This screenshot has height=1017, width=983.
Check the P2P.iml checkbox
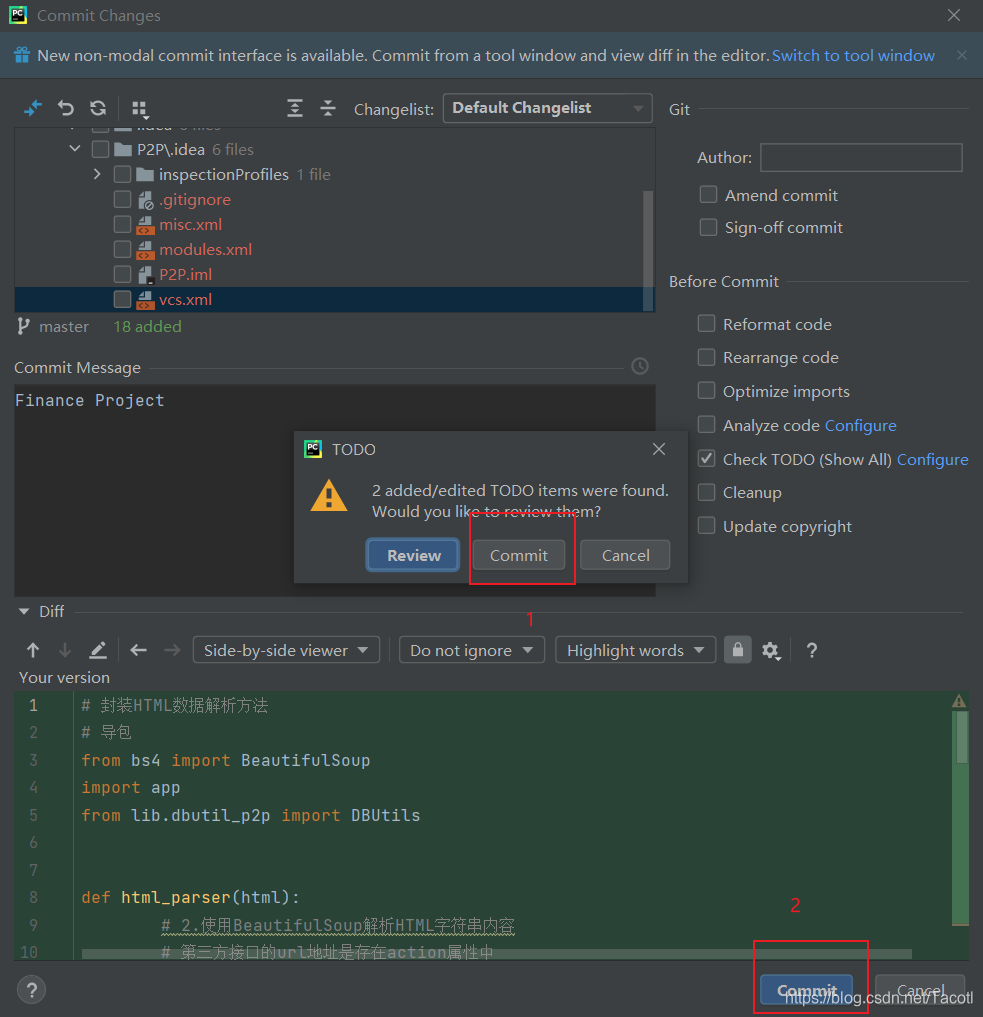123,274
